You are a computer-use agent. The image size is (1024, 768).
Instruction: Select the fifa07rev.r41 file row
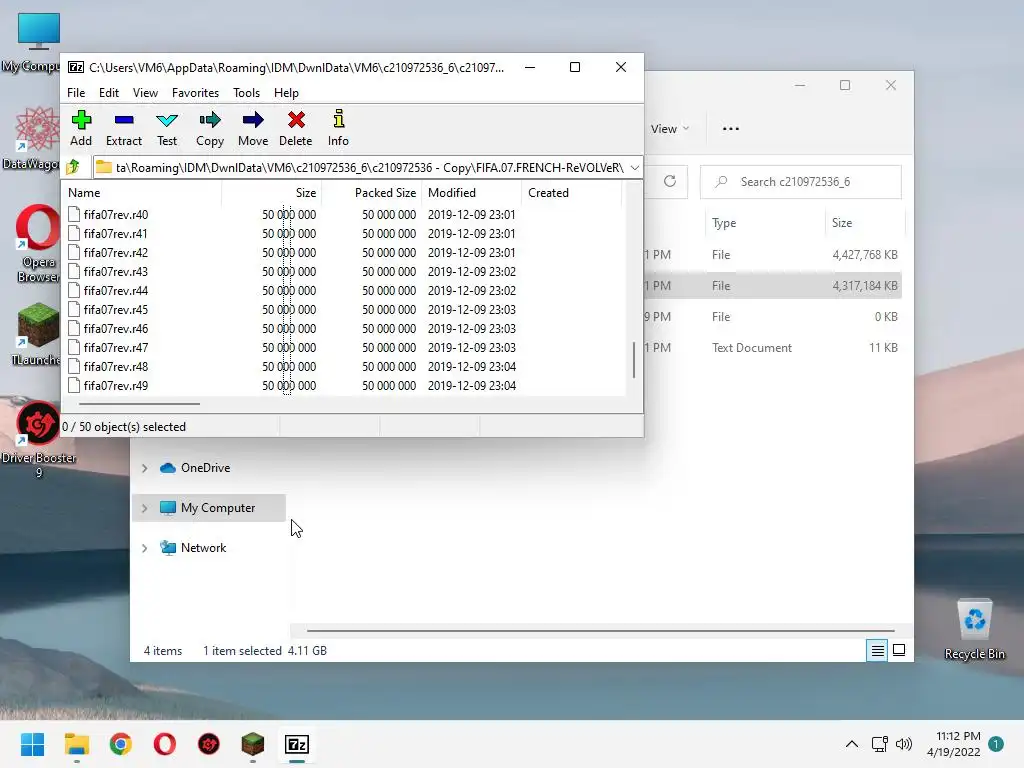(x=343, y=233)
